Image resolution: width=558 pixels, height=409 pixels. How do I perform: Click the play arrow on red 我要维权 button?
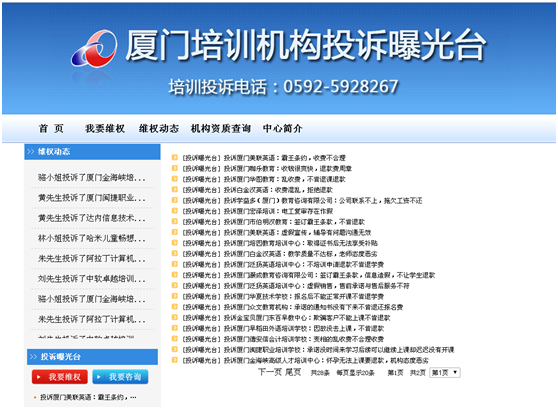click(x=39, y=377)
